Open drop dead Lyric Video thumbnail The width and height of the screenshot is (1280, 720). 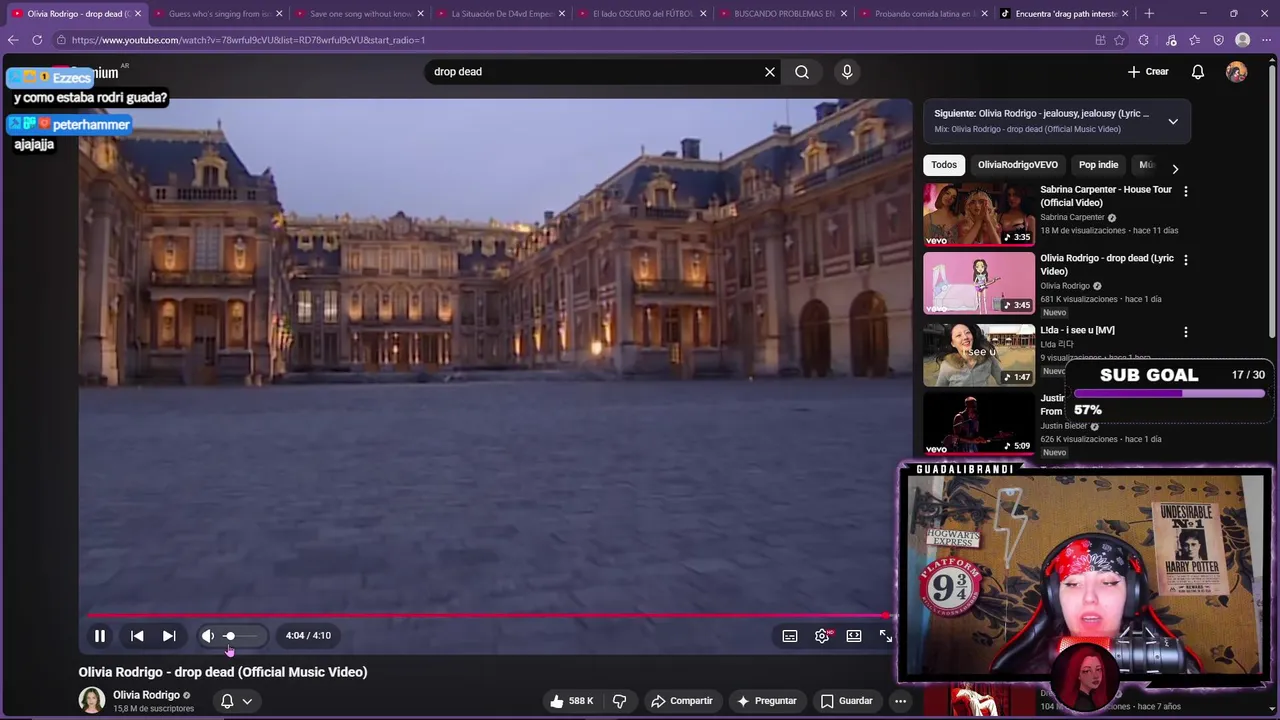click(979, 283)
